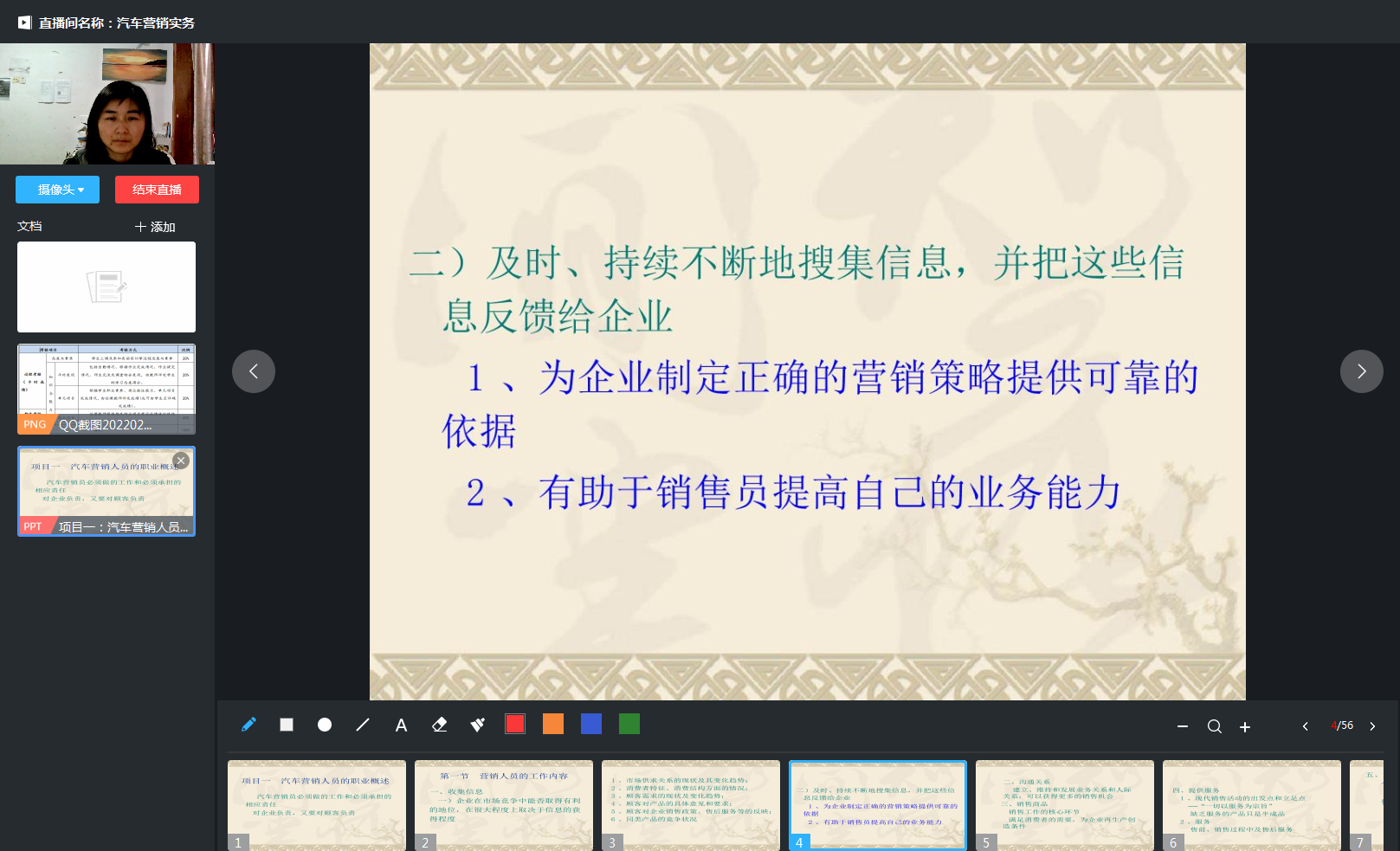The image size is (1400, 851).
Task: Select the pencil drawing tool
Action: [x=248, y=725]
